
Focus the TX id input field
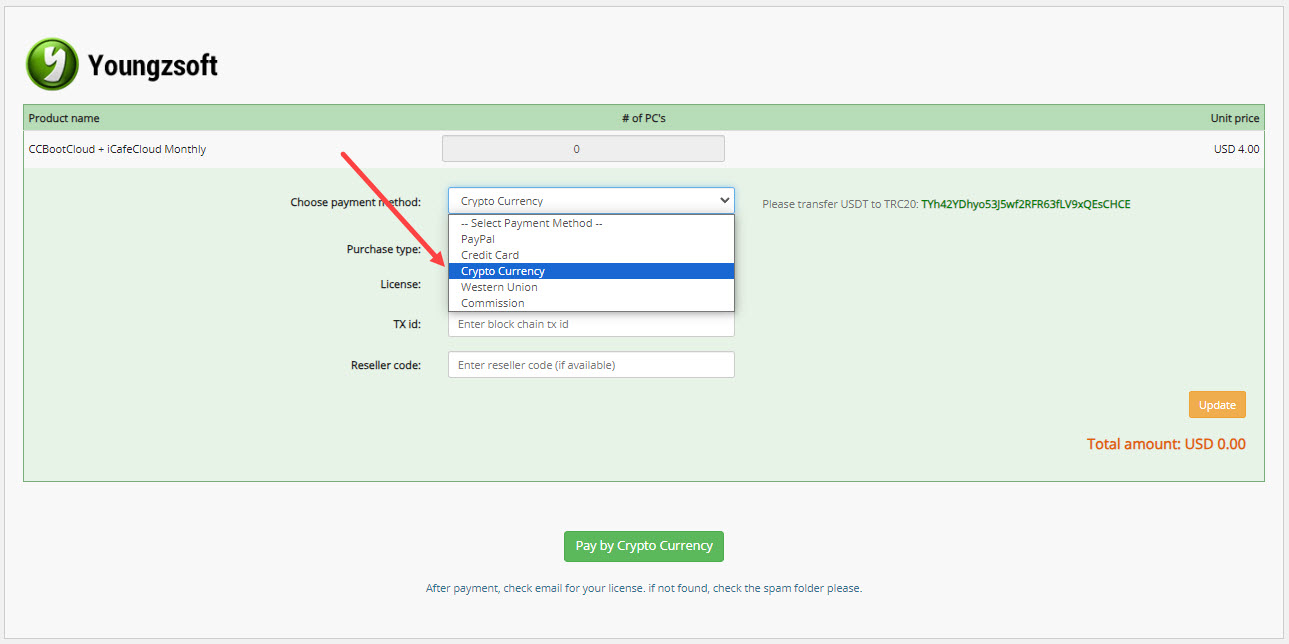590,325
